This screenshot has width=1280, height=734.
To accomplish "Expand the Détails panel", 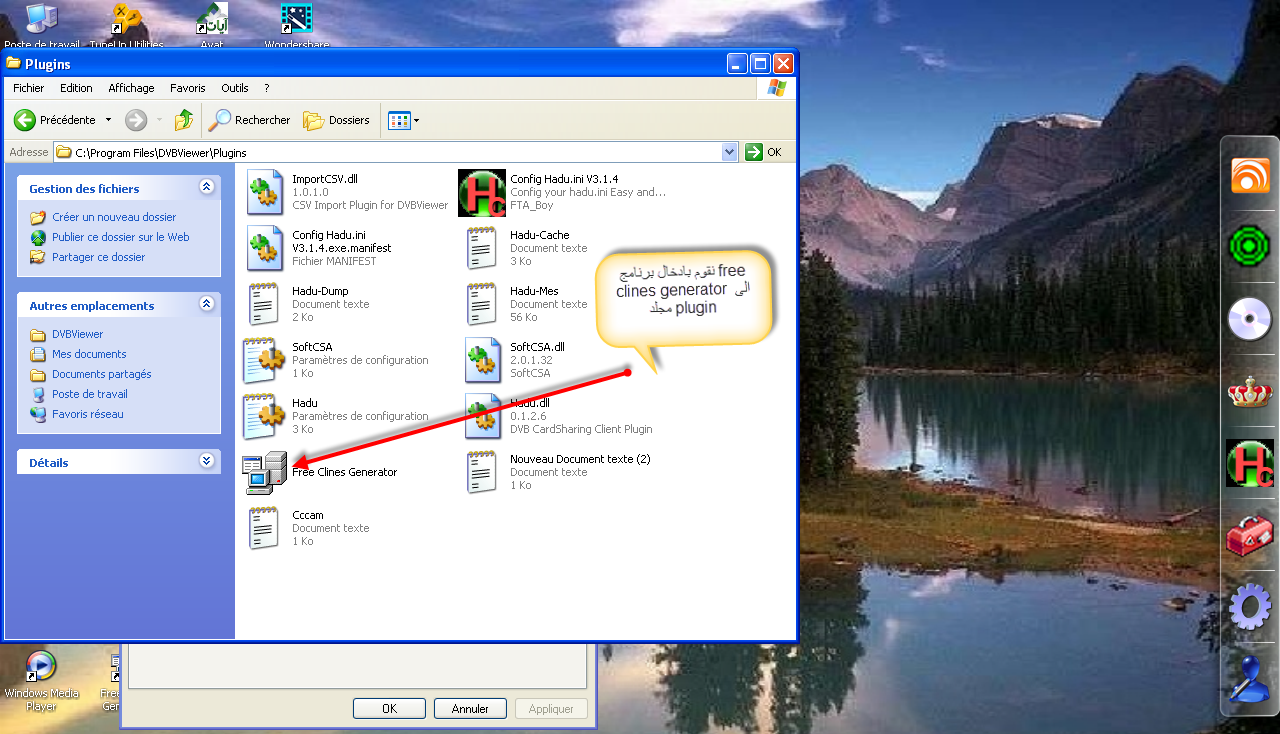I will [x=206, y=461].
